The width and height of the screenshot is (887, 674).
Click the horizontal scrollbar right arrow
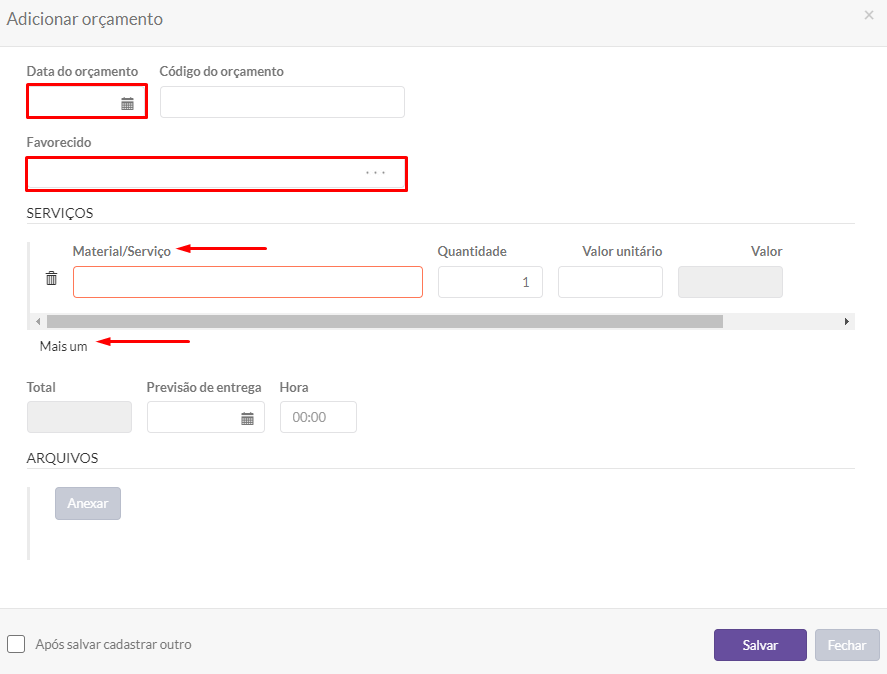[846, 321]
